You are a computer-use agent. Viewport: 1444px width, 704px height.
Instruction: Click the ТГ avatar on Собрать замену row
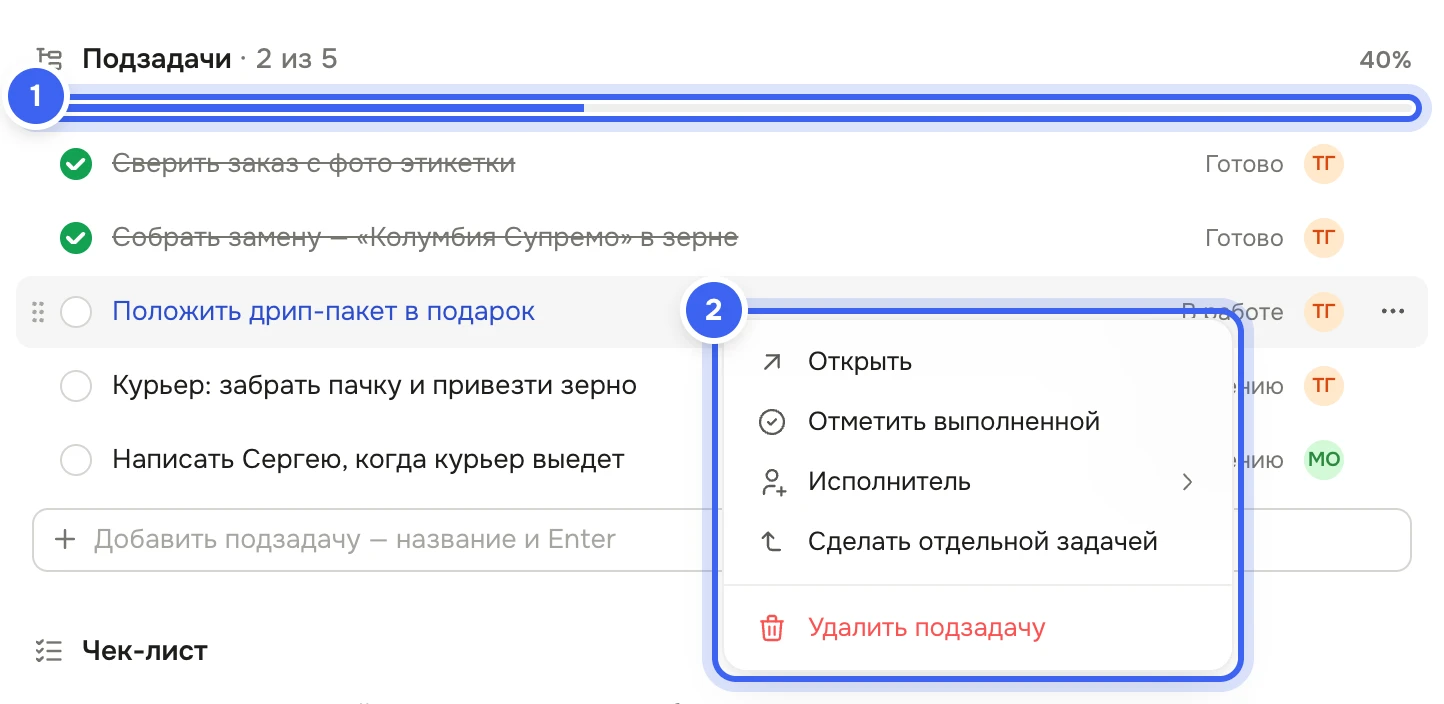click(x=1323, y=238)
